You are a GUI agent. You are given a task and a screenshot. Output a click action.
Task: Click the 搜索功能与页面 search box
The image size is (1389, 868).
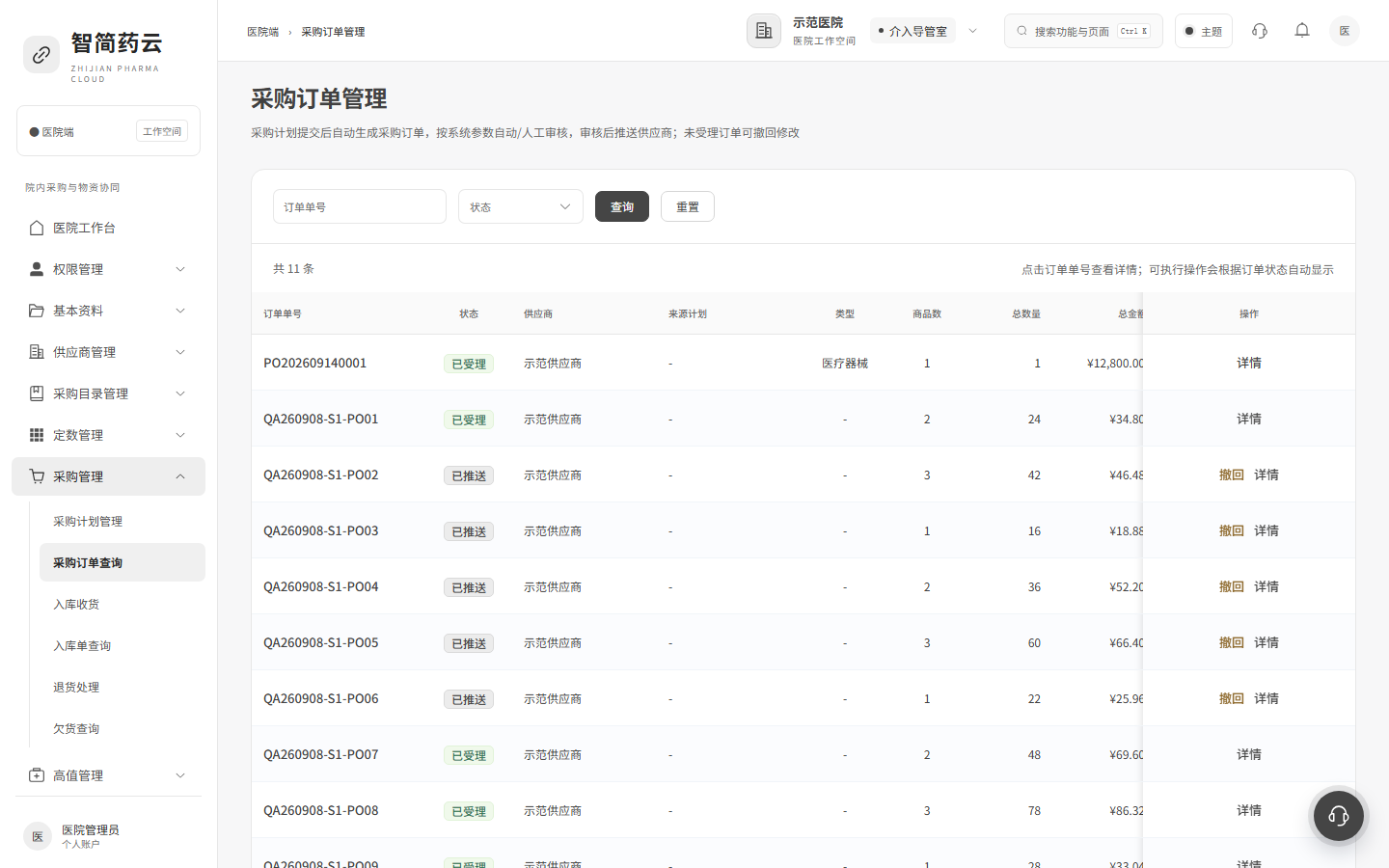1083,31
